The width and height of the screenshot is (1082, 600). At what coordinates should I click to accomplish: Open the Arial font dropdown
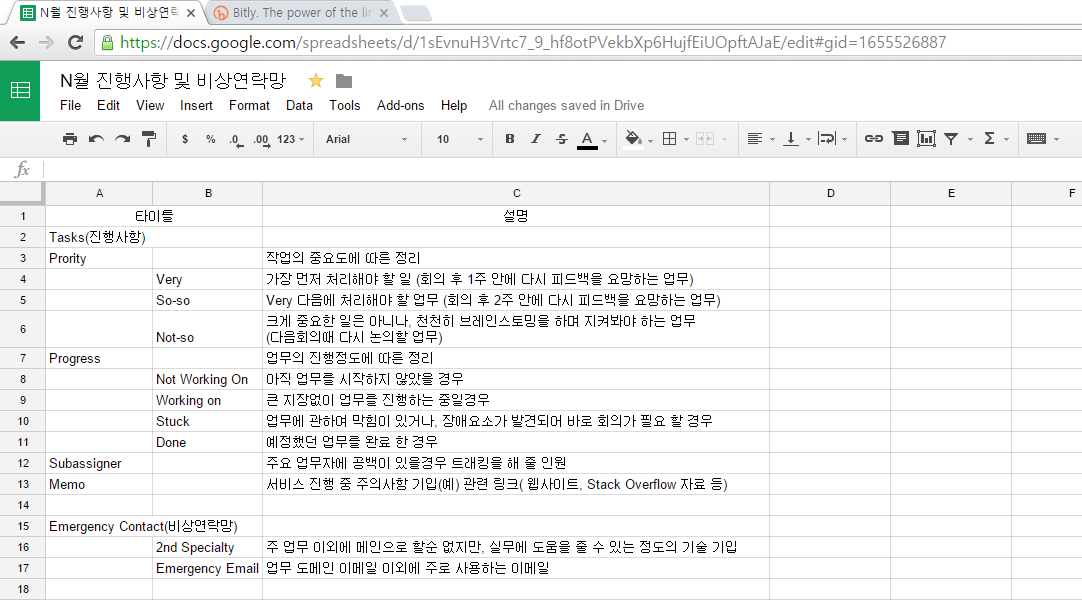(x=366, y=139)
